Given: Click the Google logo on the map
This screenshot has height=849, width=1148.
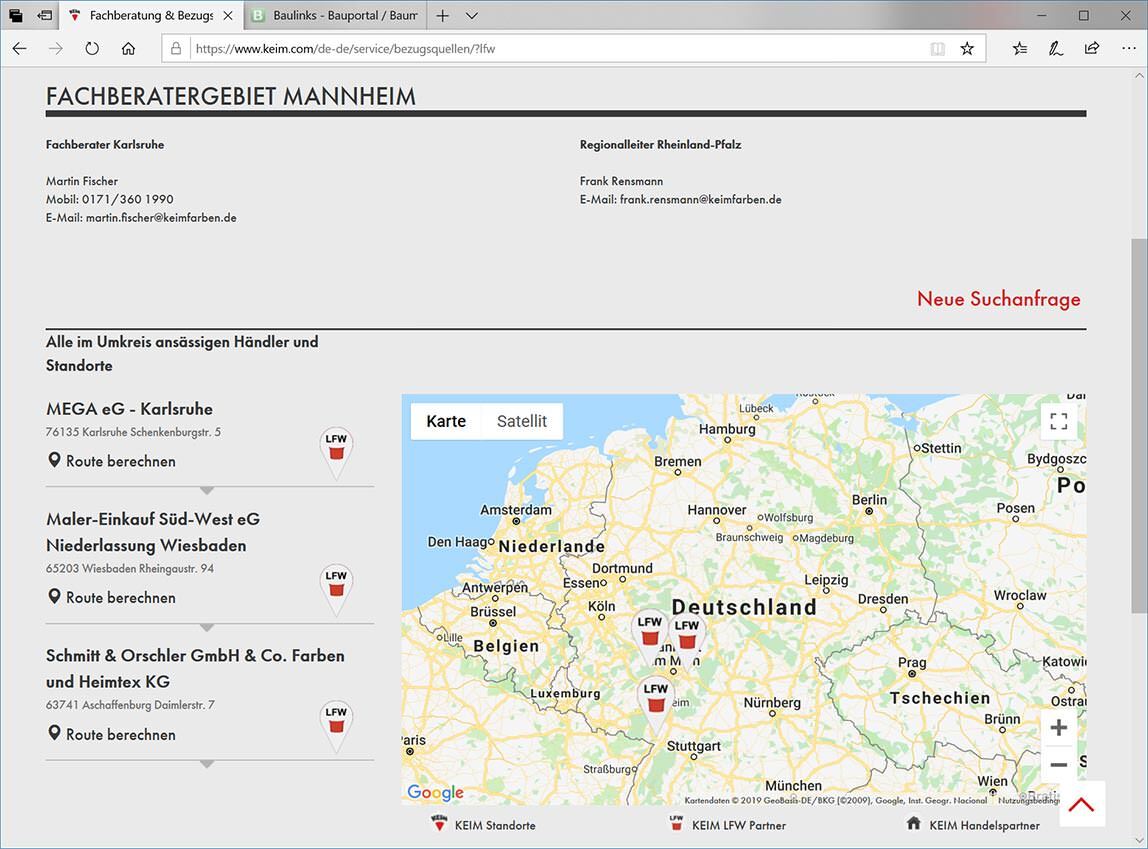Looking at the screenshot, I should 436,792.
